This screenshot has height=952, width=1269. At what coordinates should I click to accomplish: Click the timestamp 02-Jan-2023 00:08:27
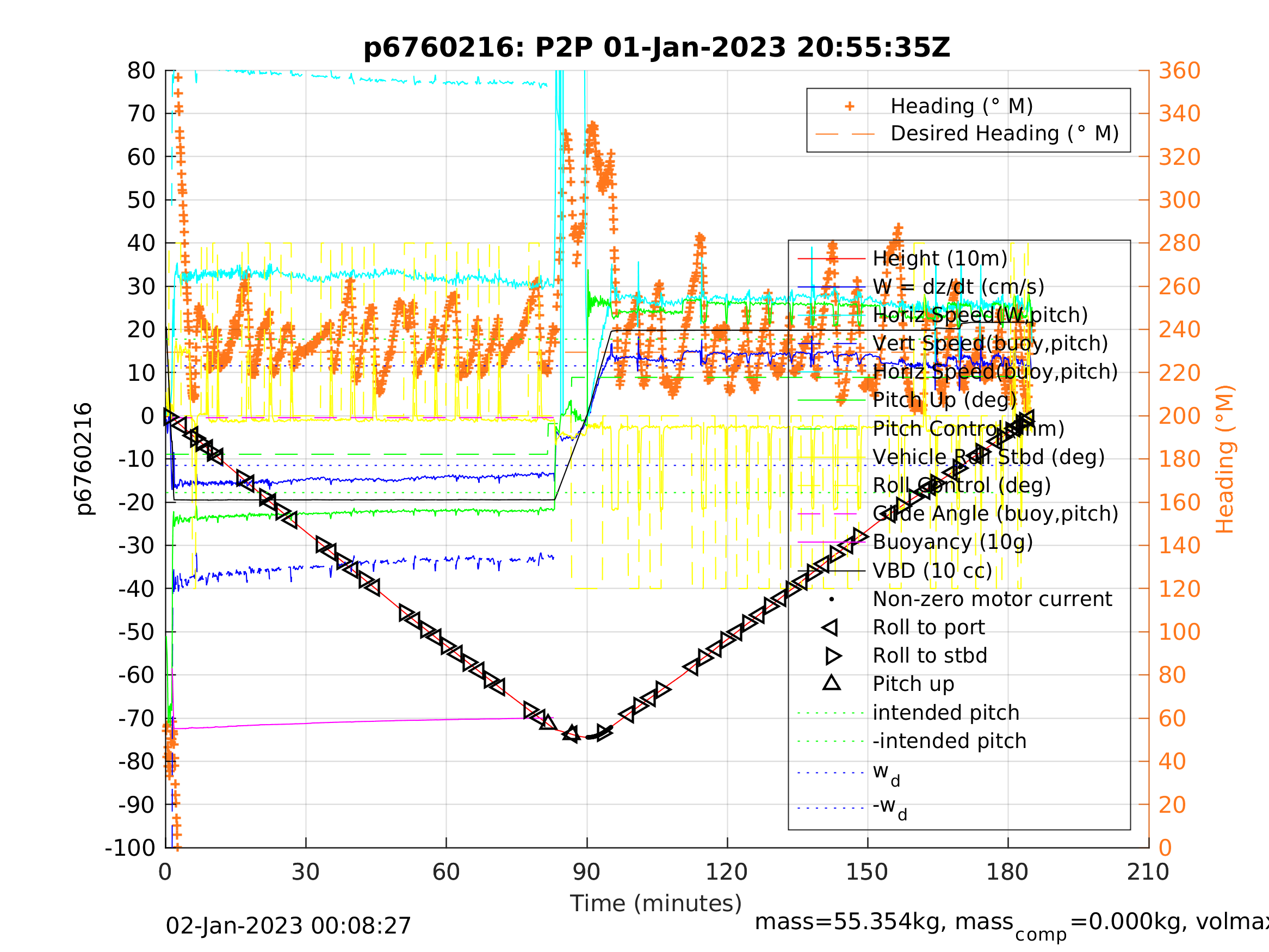[288, 925]
